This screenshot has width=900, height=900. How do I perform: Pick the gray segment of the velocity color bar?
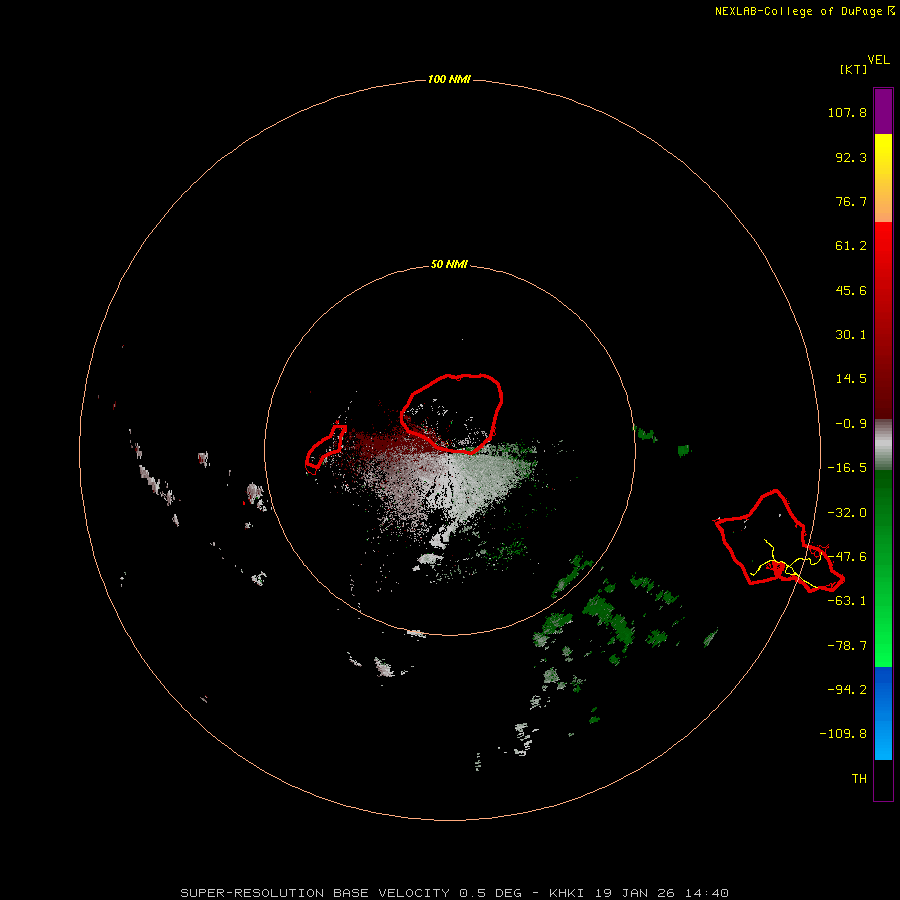pyautogui.click(x=883, y=445)
